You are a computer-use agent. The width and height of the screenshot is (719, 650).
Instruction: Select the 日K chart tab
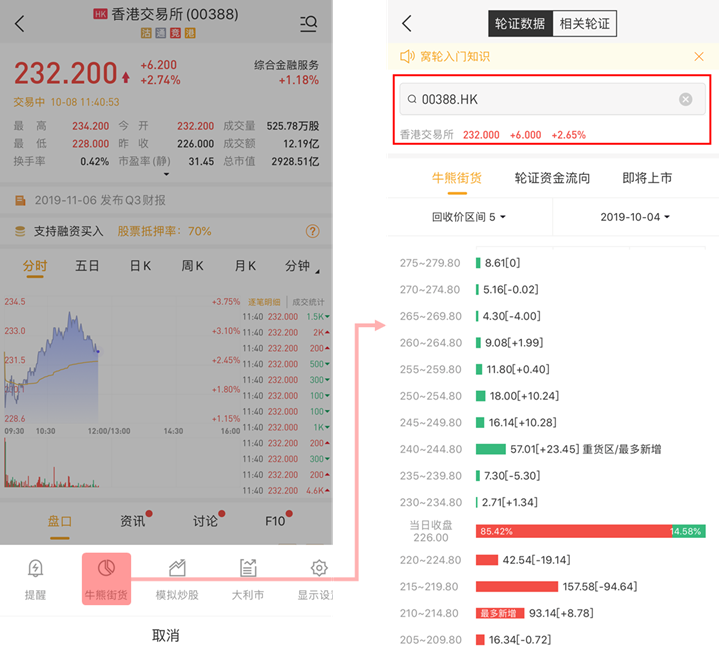coord(140,266)
